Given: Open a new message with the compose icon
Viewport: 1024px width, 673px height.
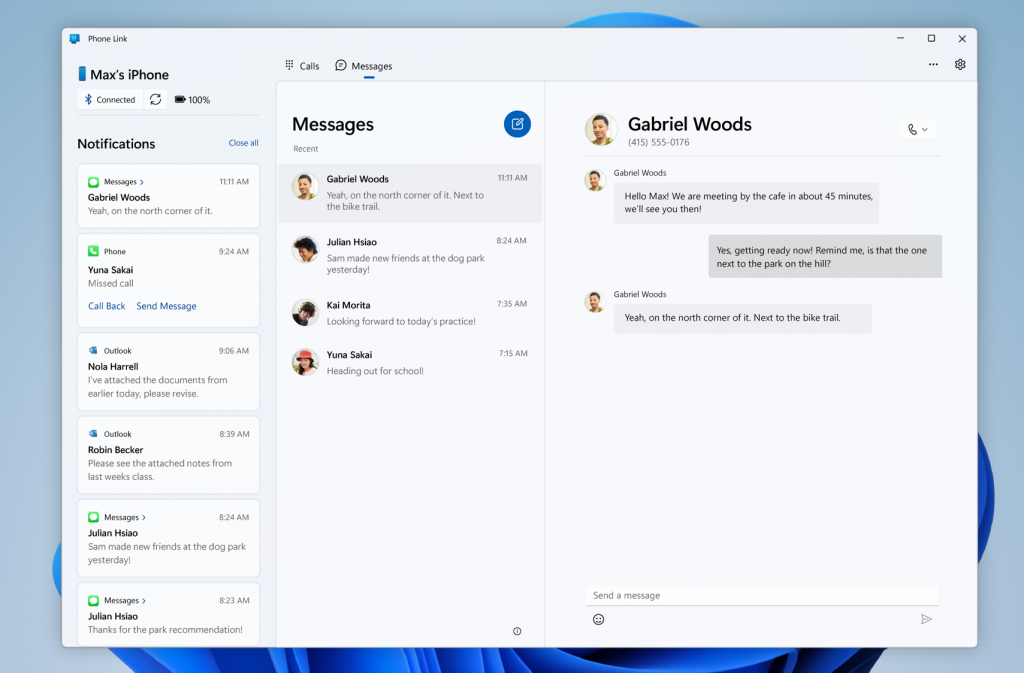Looking at the screenshot, I should (x=517, y=124).
